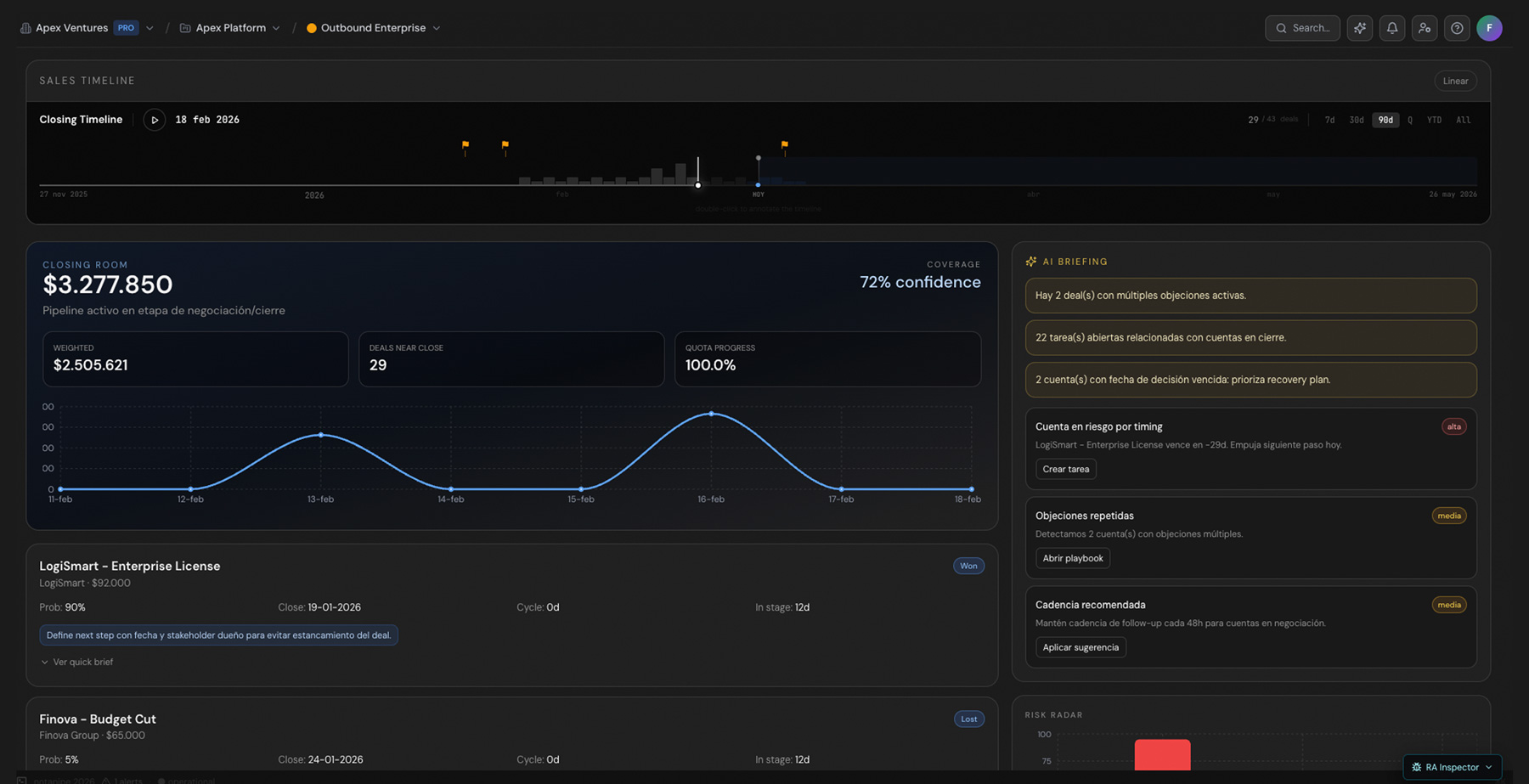Screen dimensions: 1529x784
Task: Click the 13-feb data point on chart
Action: click(321, 435)
